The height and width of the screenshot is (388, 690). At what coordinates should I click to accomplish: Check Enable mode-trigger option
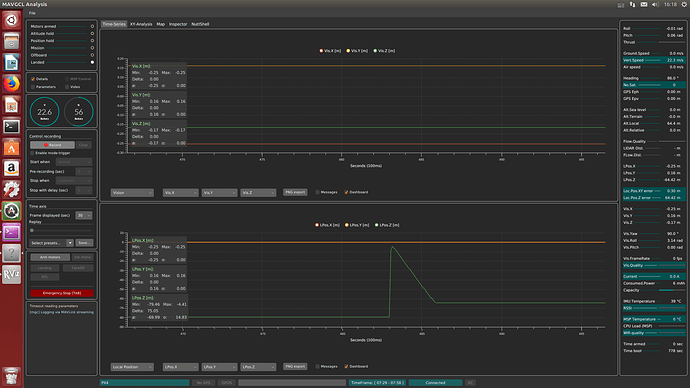pos(32,153)
